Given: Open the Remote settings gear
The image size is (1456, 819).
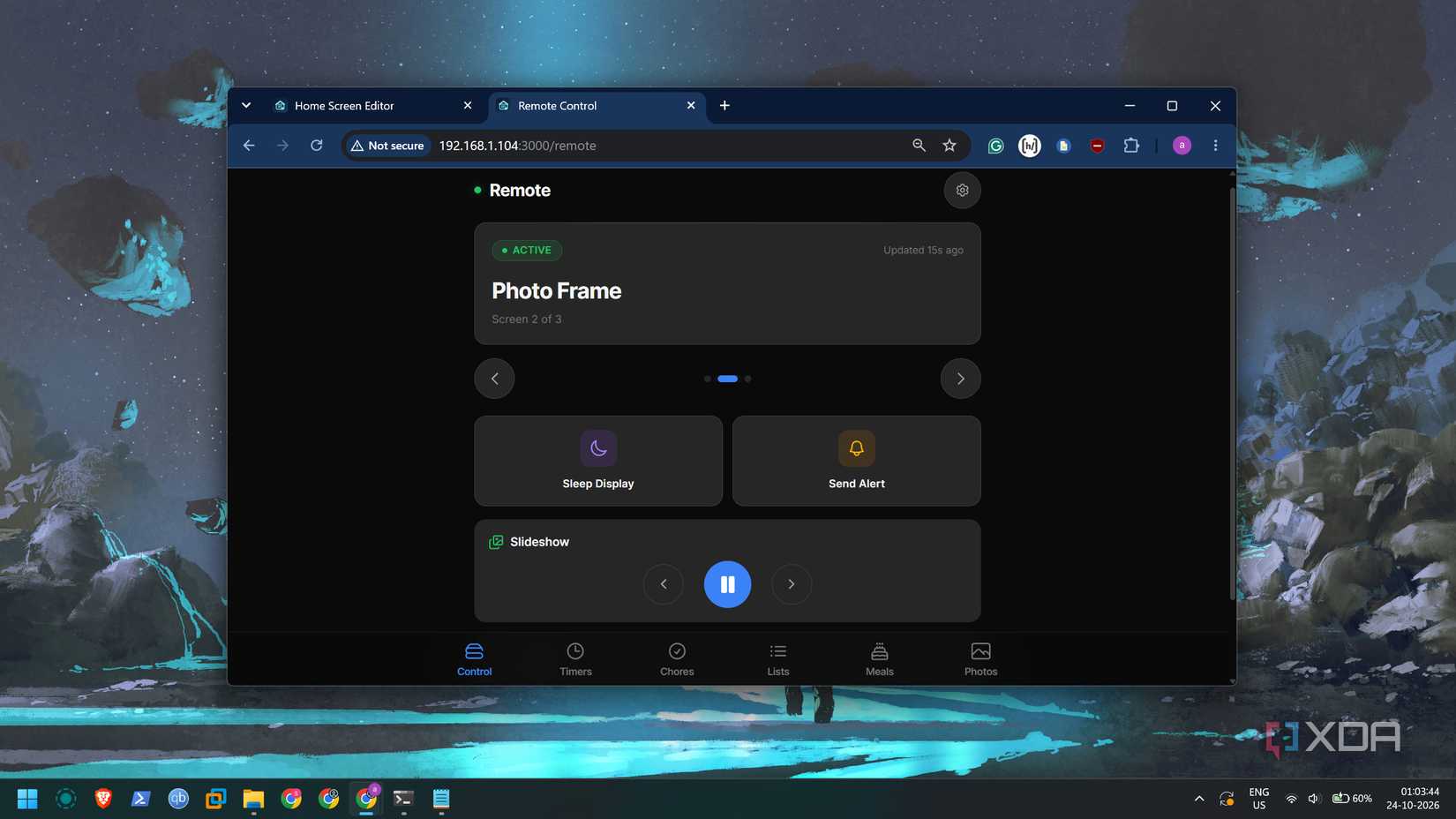Looking at the screenshot, I should 962,190.
